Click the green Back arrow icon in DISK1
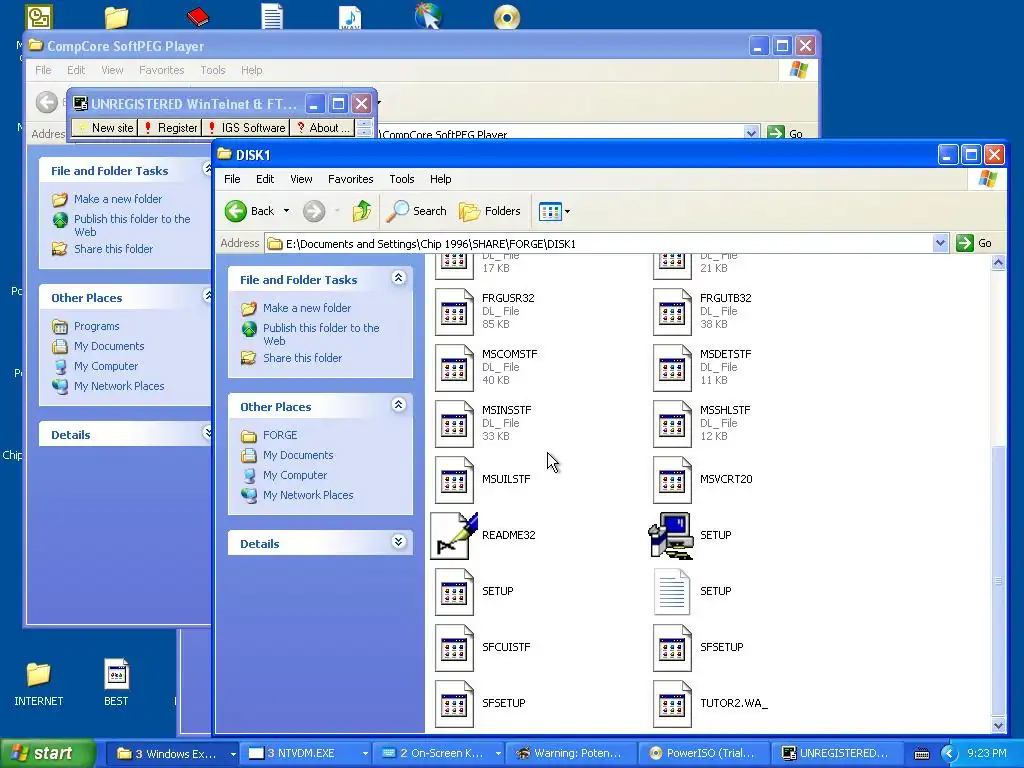 236,211
